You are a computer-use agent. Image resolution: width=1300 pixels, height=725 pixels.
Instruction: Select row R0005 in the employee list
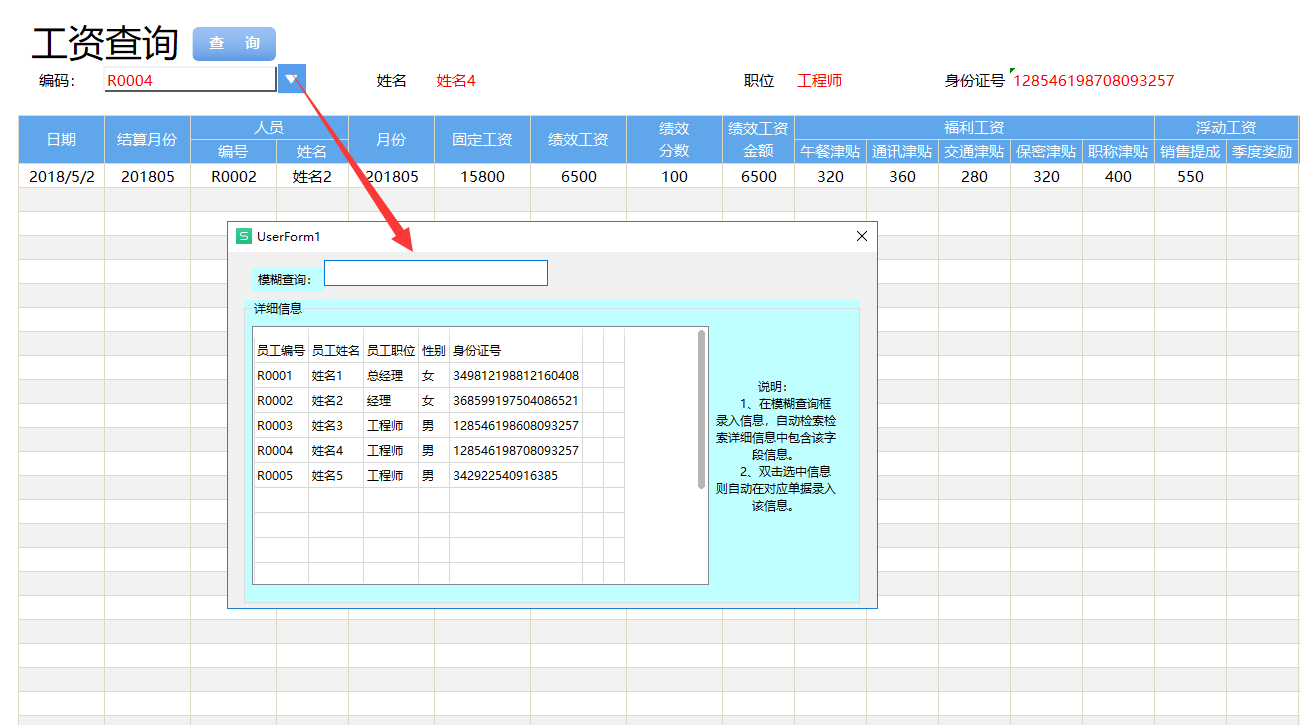point(439,476)
